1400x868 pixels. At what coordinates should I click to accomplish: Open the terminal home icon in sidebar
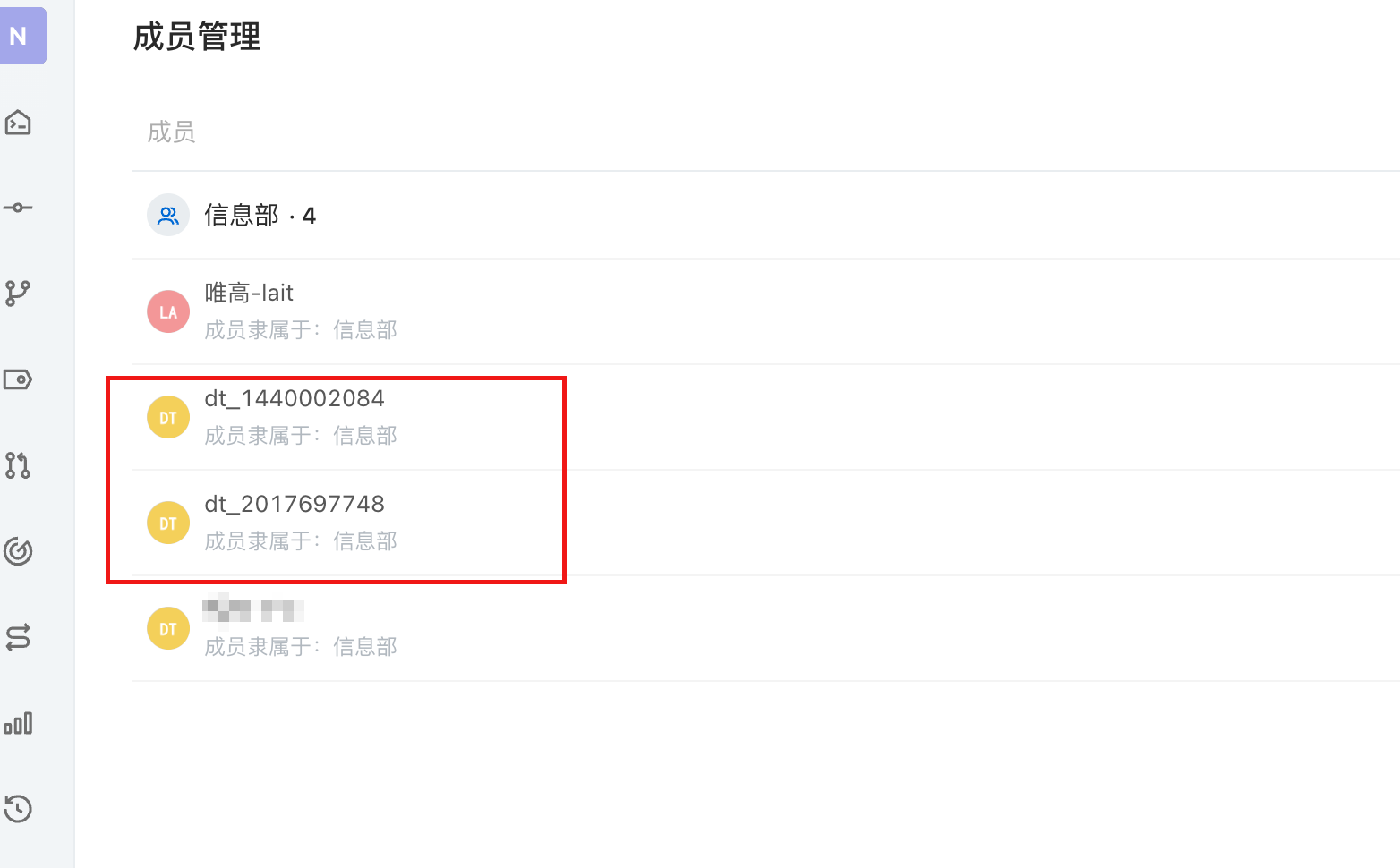click(x=18, y=122)
